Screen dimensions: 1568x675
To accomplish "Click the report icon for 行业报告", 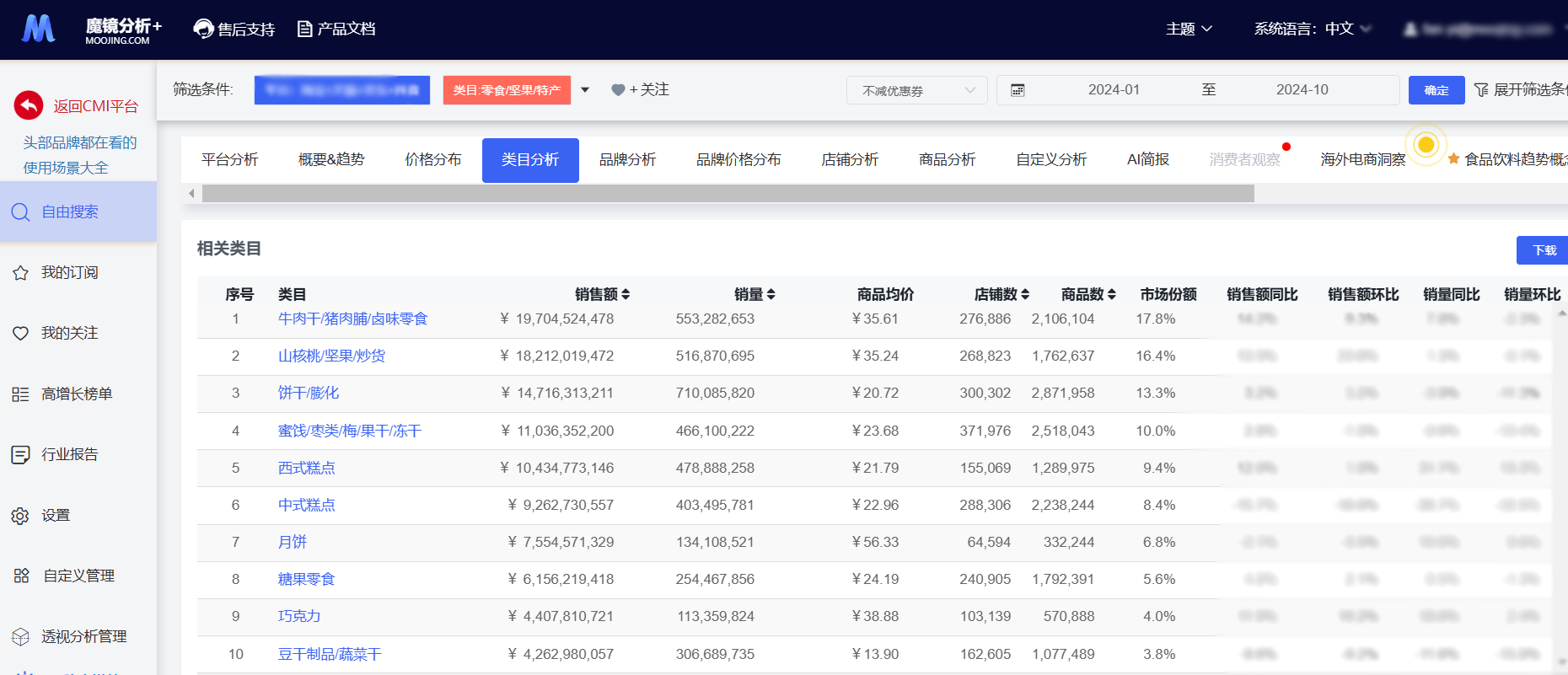I will coord(21,454).
